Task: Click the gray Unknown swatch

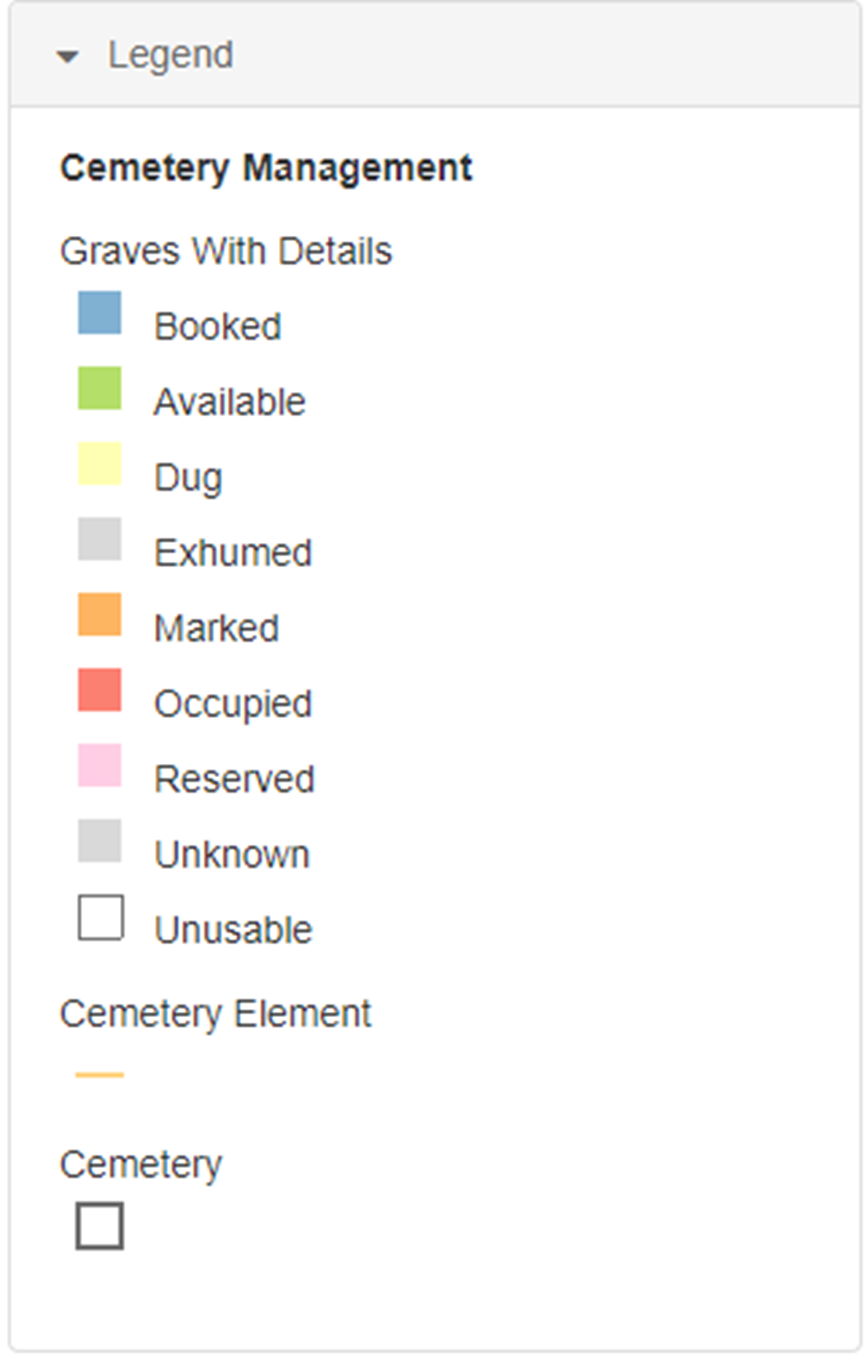Action: 100,841
